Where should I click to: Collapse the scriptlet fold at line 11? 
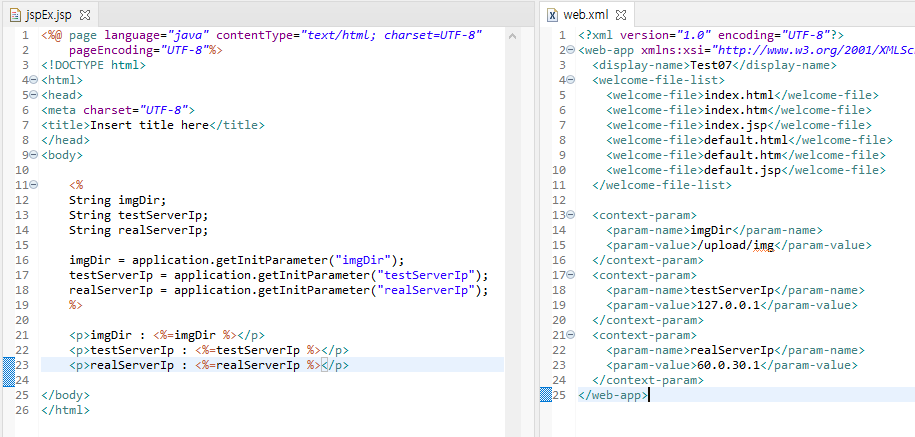pos(33,185)
